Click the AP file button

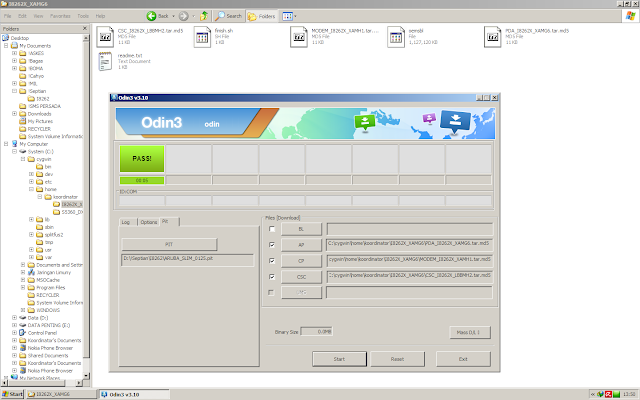click(x=301, y=245)
